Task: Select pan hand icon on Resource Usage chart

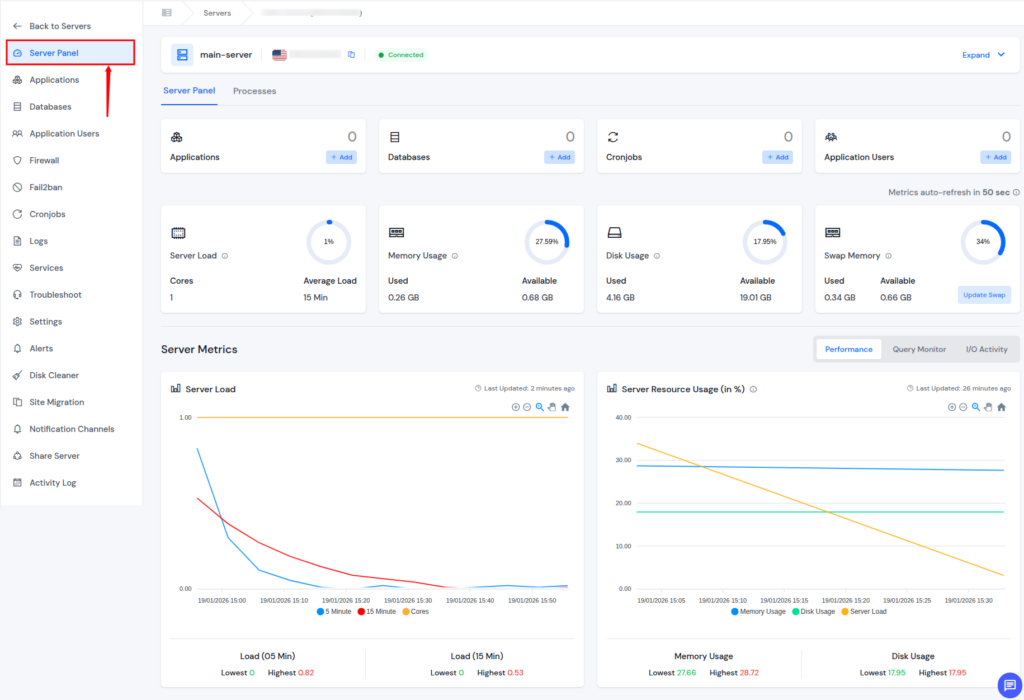Action: pos(988,407)
